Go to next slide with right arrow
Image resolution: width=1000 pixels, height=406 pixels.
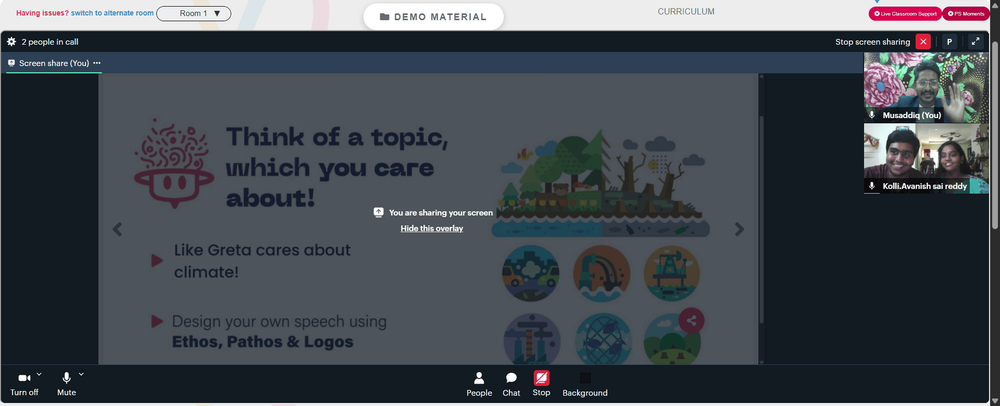tap(739, 229)
